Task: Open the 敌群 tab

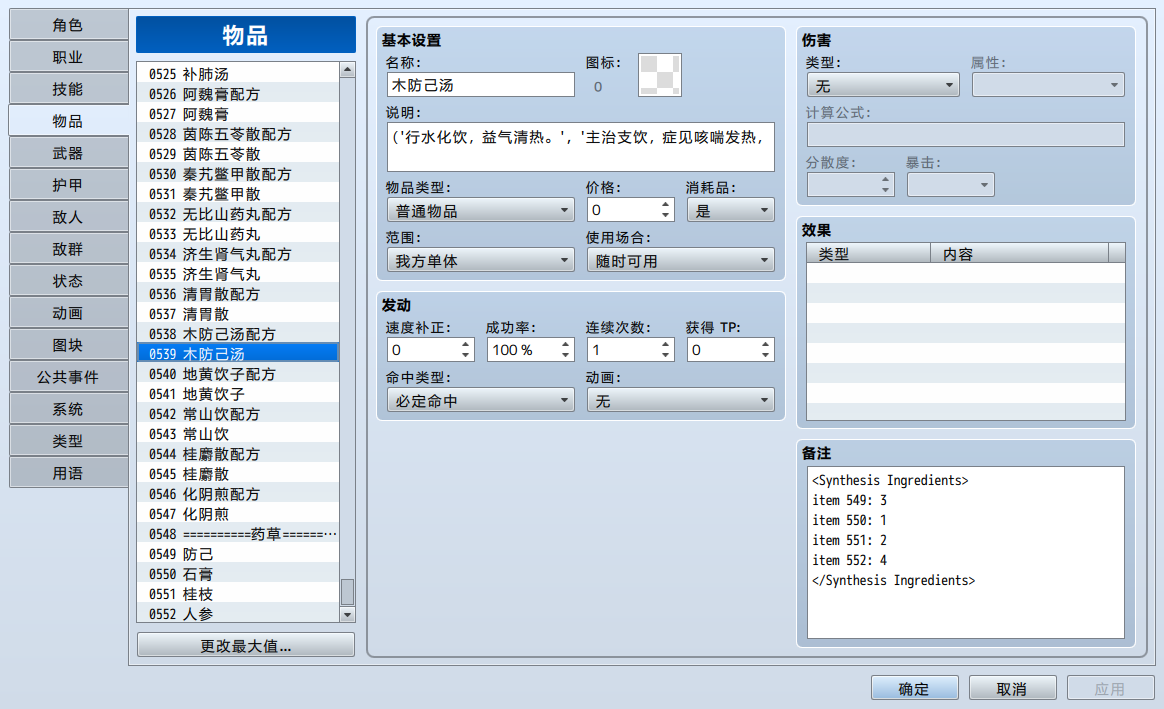Action: pyautogui.click(x=68, y=249)
